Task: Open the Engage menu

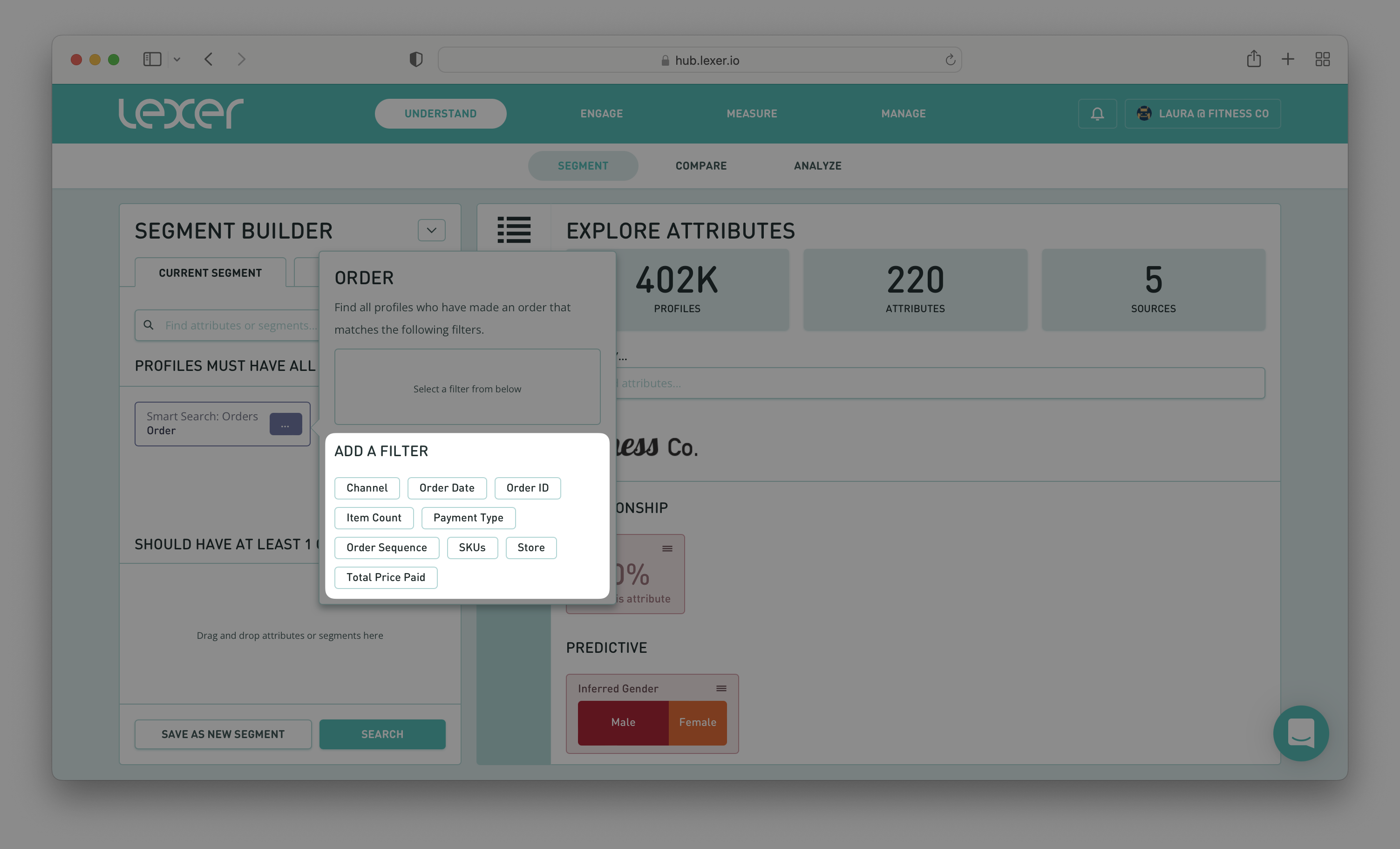Action: pyautogui.click(x=601, y=114)
